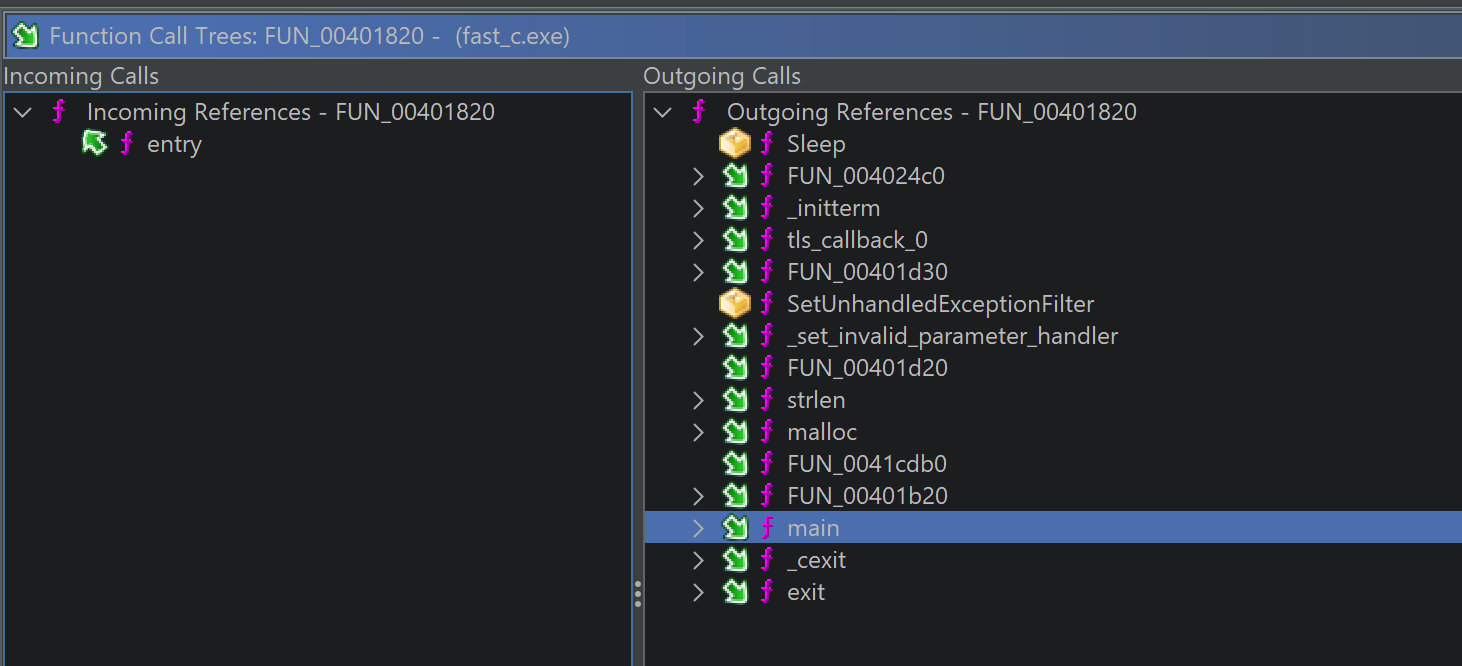Expand the exit node

coord(699,593)
